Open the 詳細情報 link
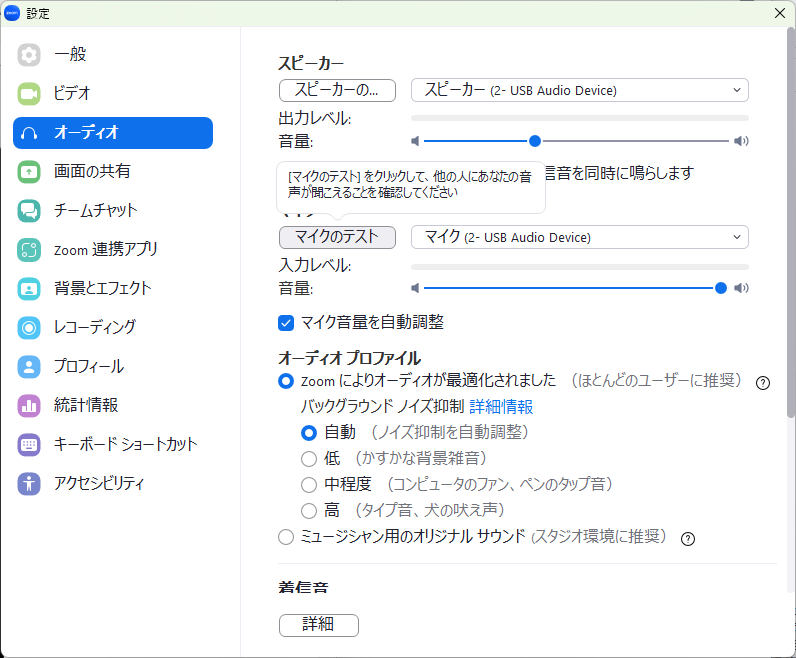Image resolution: width=796 pixels, height=658 pixels. (x=501, y=407)
